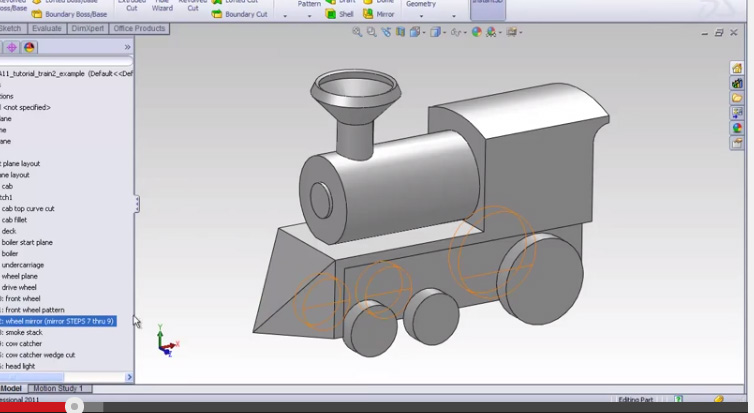
Task: Click the Apply Scene icon
Action: [491, 32]
